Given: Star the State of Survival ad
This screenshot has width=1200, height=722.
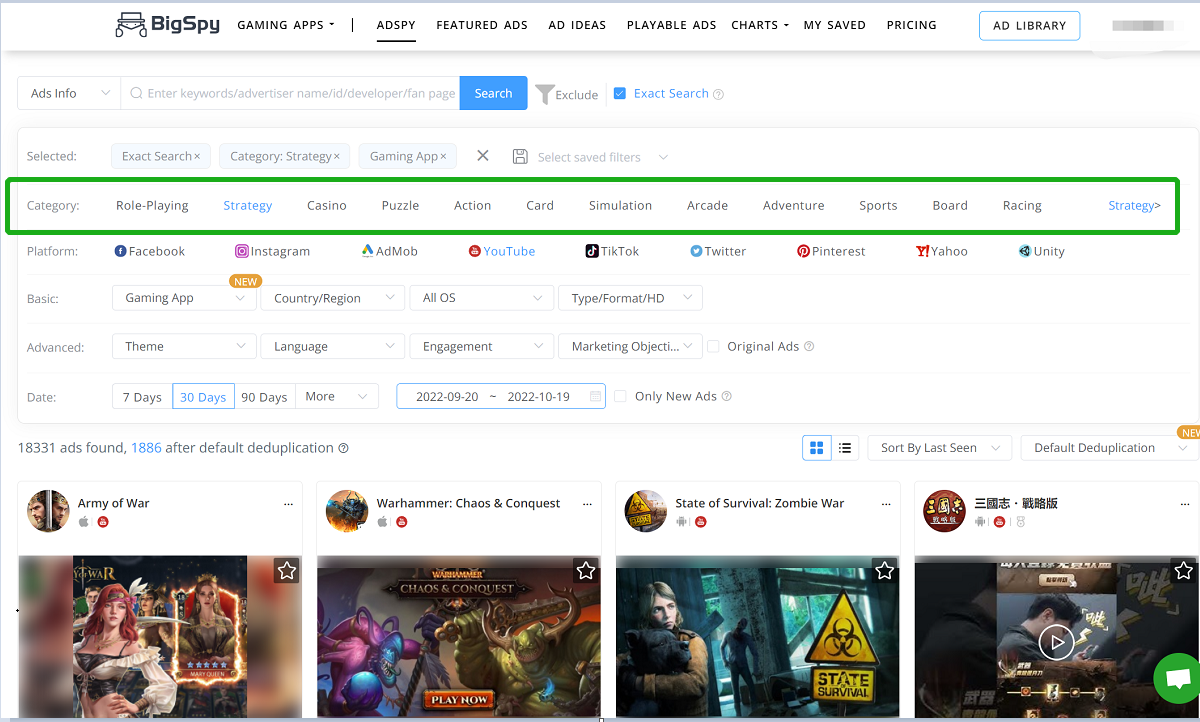Looking at the screenshot, I should (885, 571).
